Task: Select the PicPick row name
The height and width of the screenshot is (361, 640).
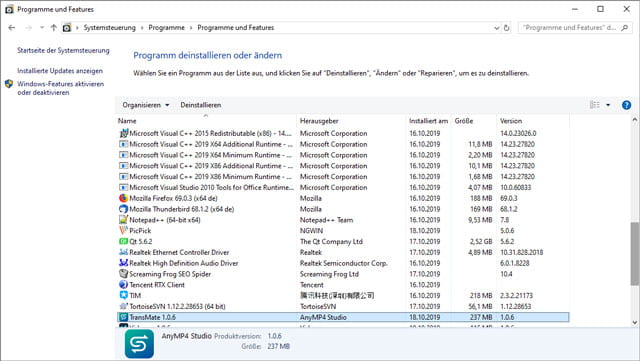Action: tap(140, 231)
